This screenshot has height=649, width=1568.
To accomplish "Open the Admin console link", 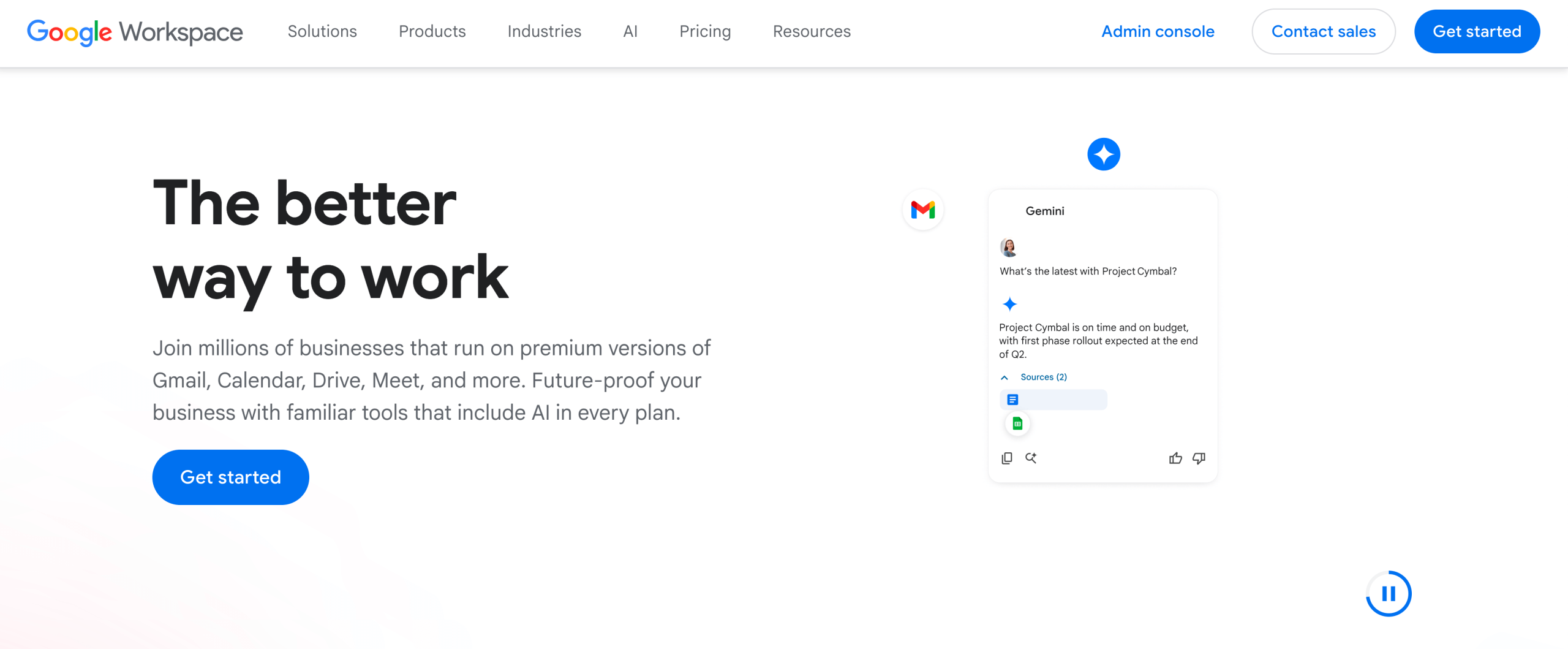I will pos(1158,31).
